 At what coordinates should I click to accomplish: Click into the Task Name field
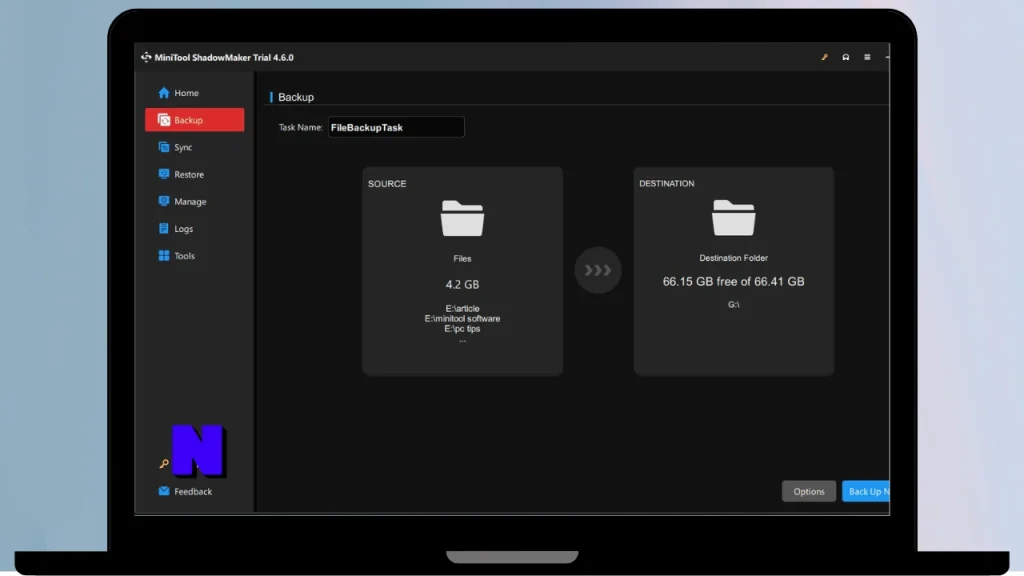[396, 127]
